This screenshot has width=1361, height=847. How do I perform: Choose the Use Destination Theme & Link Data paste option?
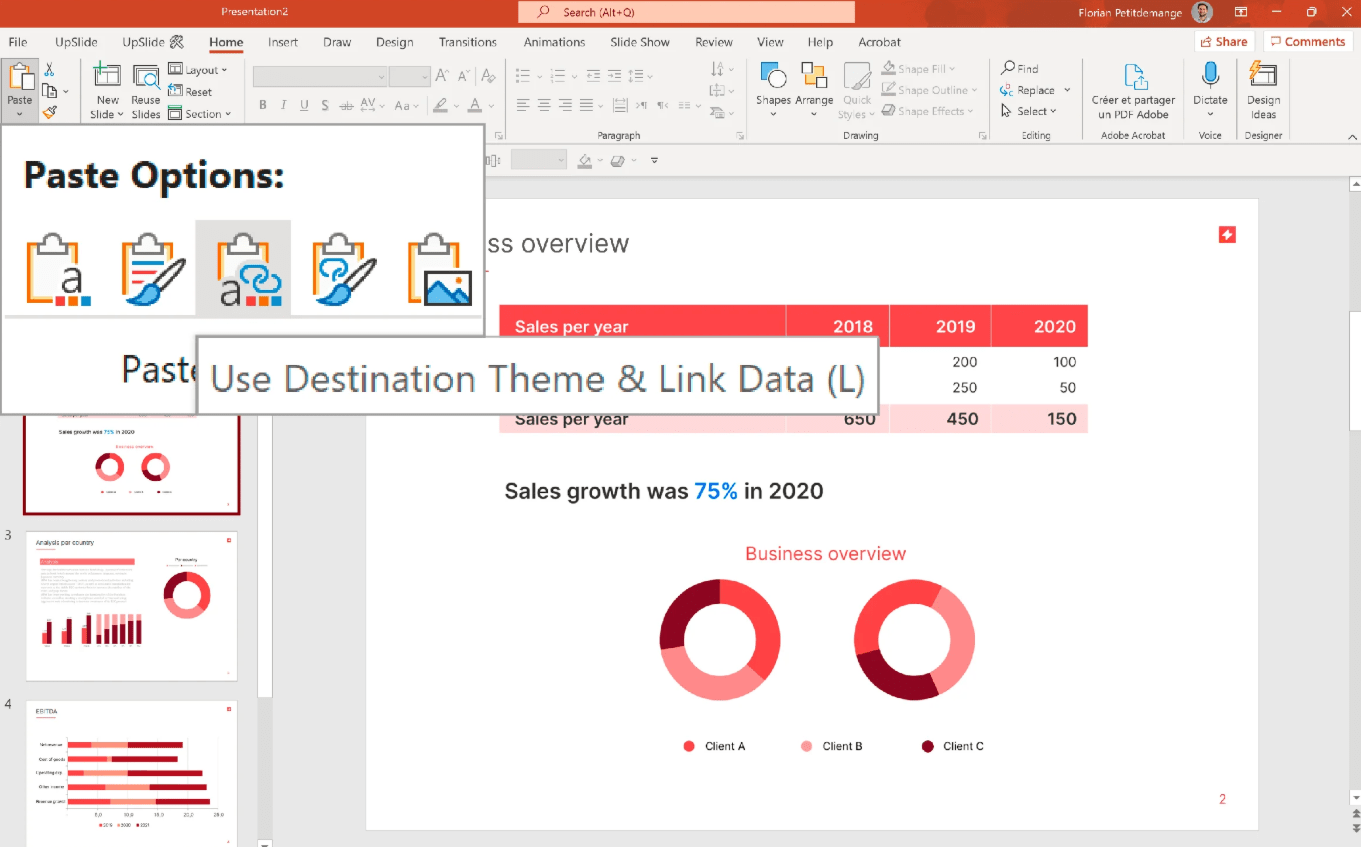[244, 268]
